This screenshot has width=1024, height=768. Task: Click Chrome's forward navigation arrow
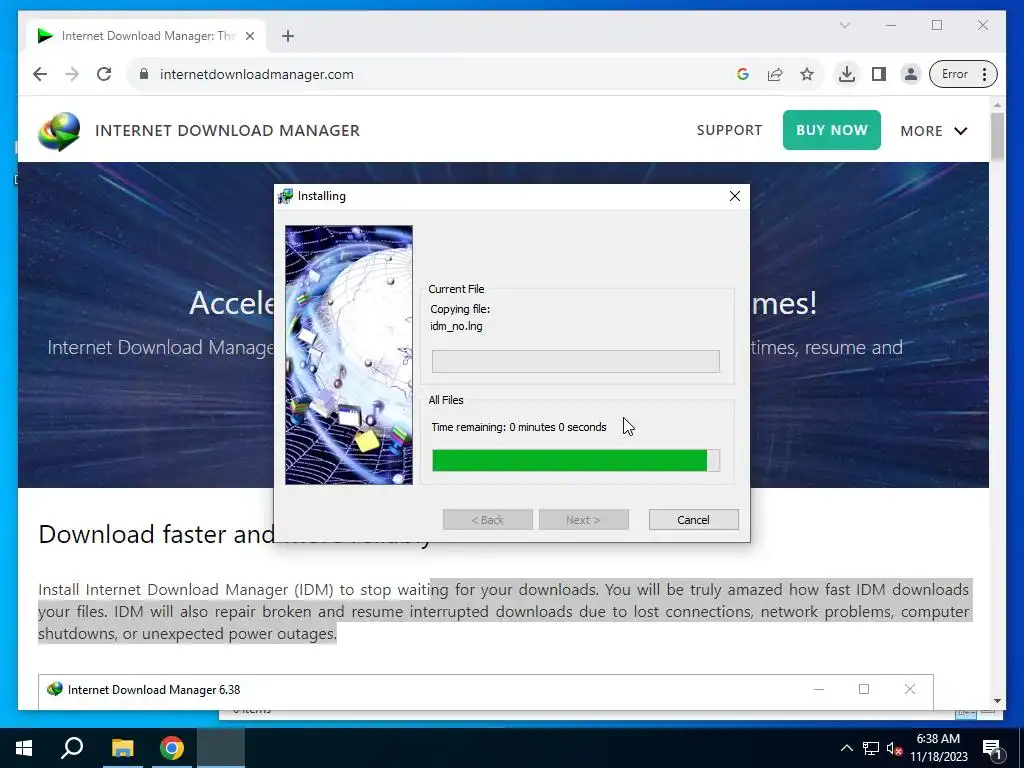click(x=72, y=74)
